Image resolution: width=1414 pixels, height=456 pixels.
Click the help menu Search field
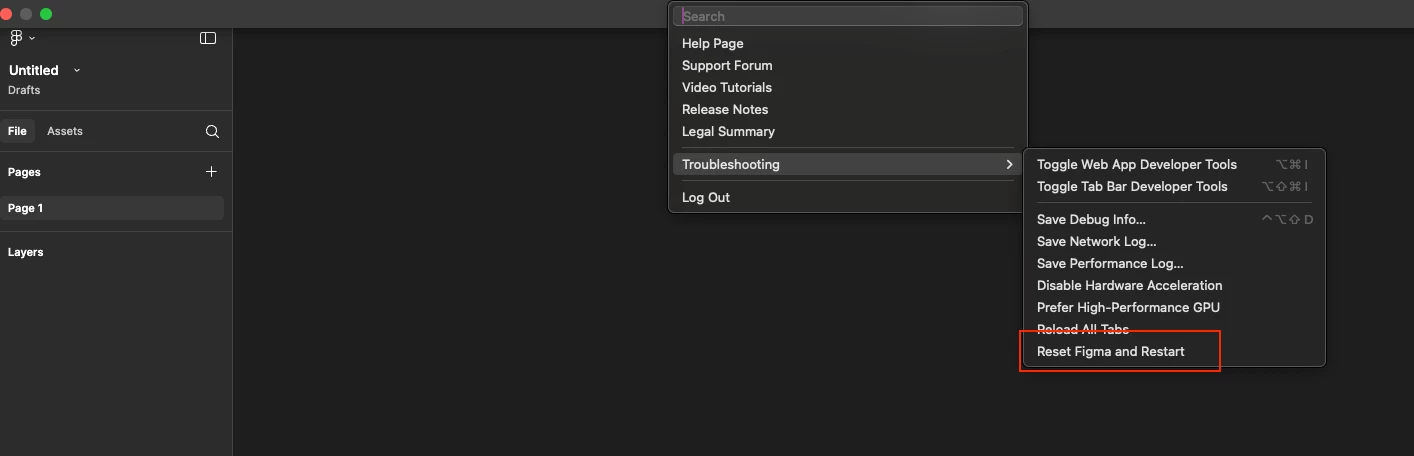848,16
